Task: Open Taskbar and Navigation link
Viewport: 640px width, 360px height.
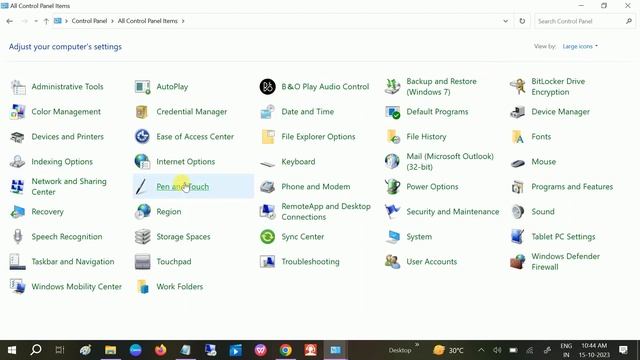Action: (73, 262)
